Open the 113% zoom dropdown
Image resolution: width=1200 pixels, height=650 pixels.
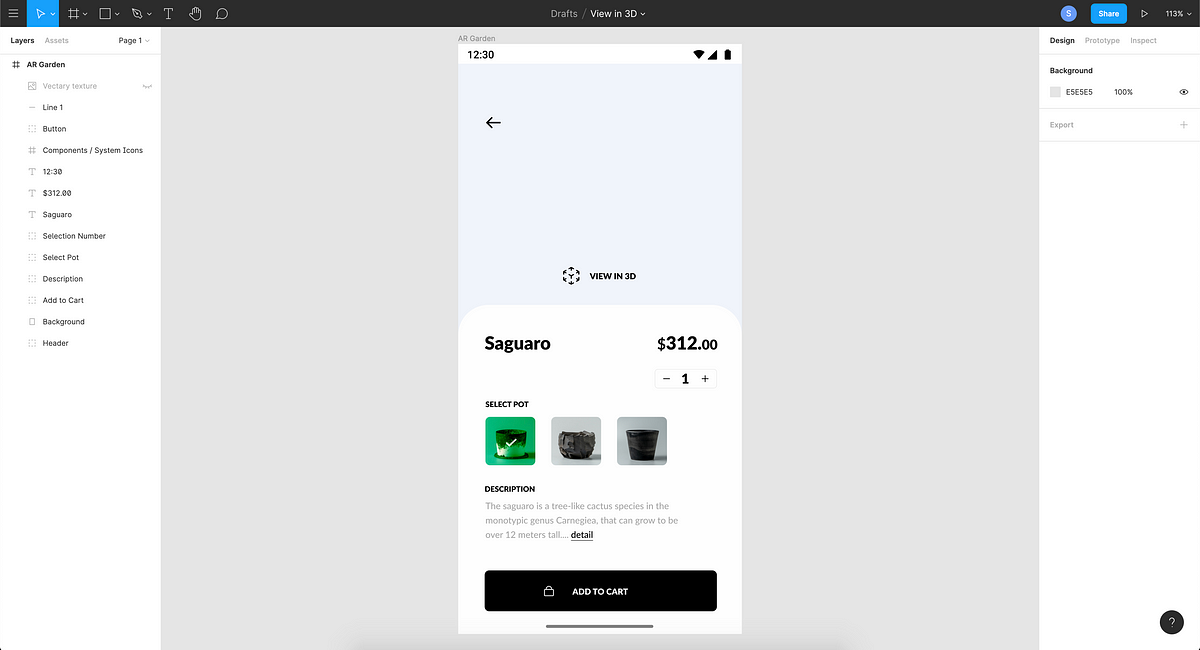point(1177,14)
